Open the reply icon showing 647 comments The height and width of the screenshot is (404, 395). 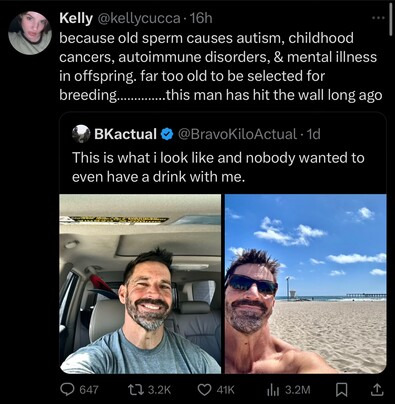pyautogui.click(x=67, y=389)
